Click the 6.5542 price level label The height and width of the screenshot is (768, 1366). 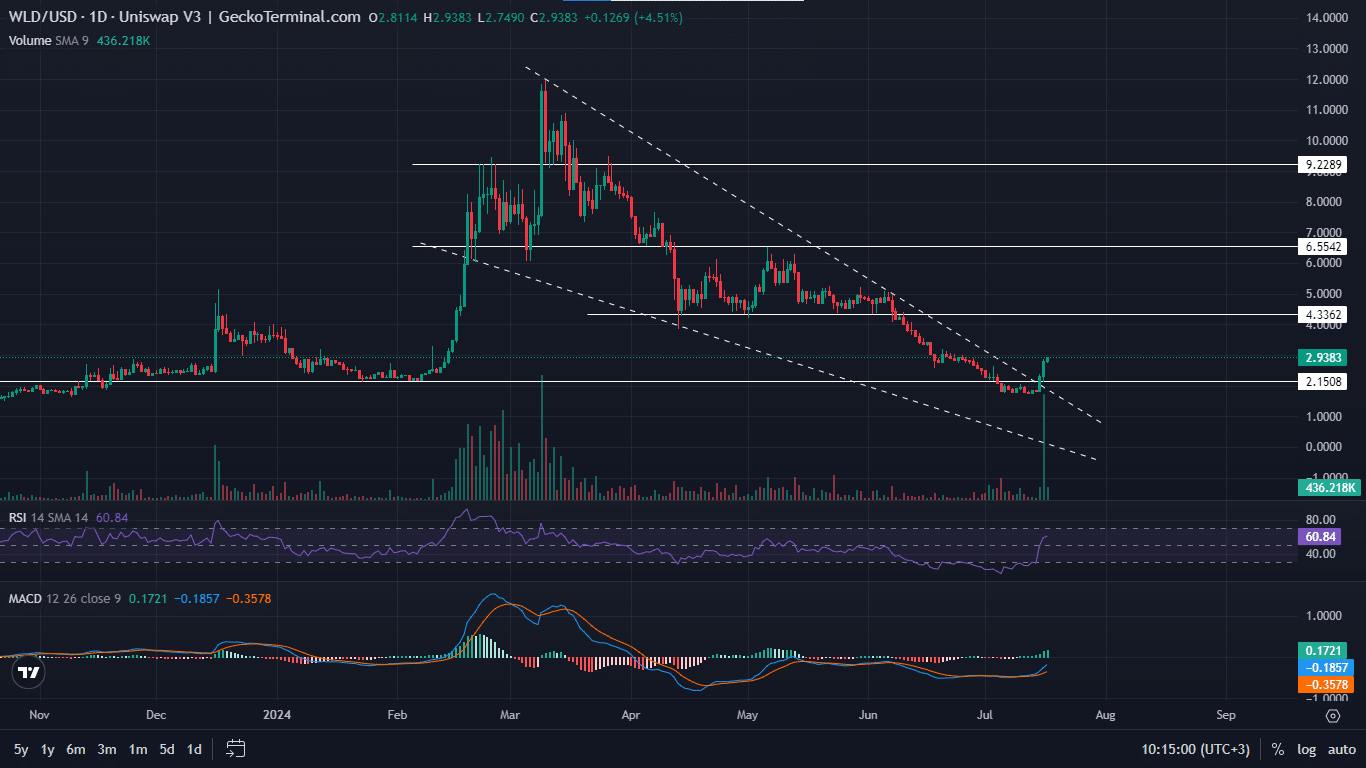(x=1324, y=246)
